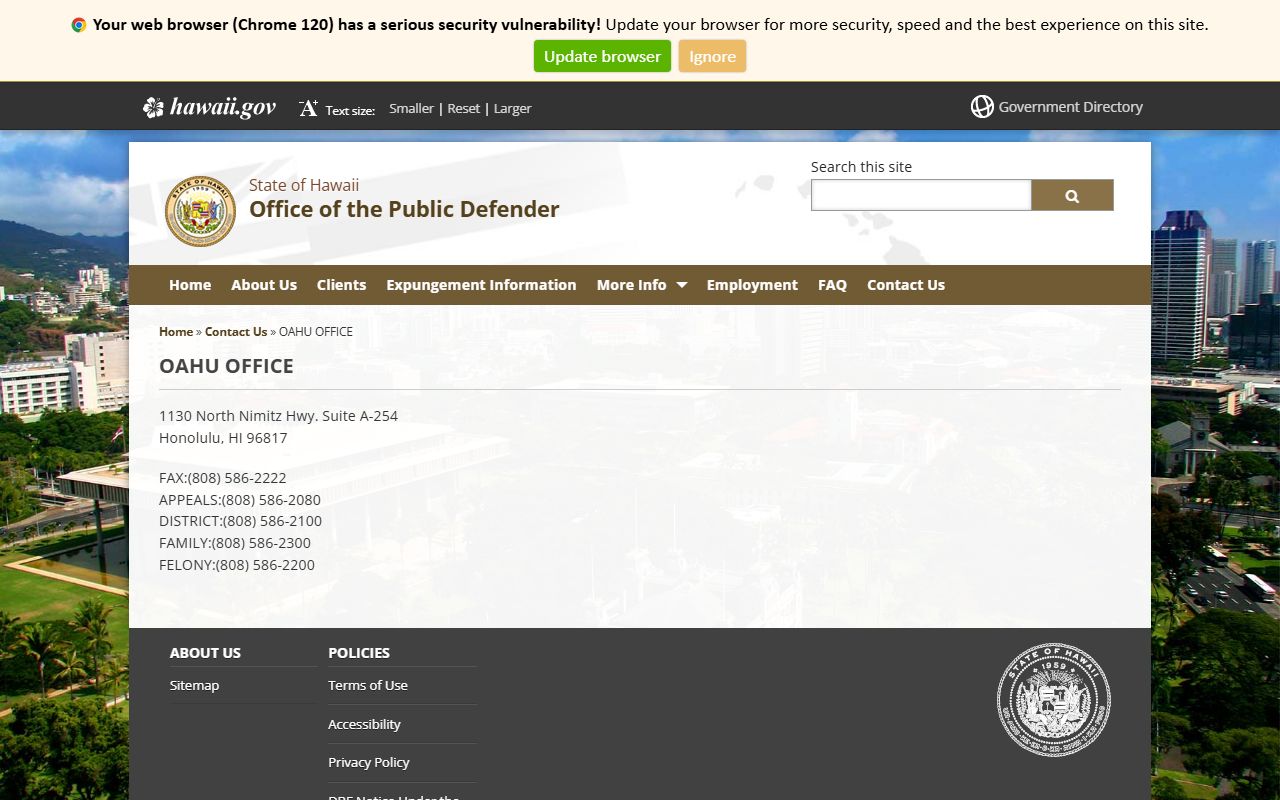Open the Accessibility footer link
This screenshot has width=1280, height=800.
click(364, 724)
